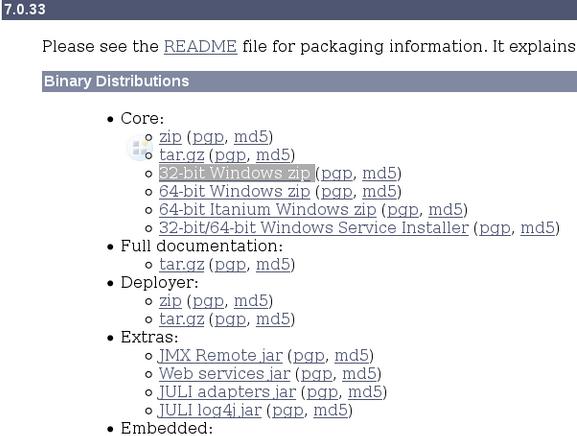
Task: Download the 64-bit Windows zip
Action: (x=235, y=191)
